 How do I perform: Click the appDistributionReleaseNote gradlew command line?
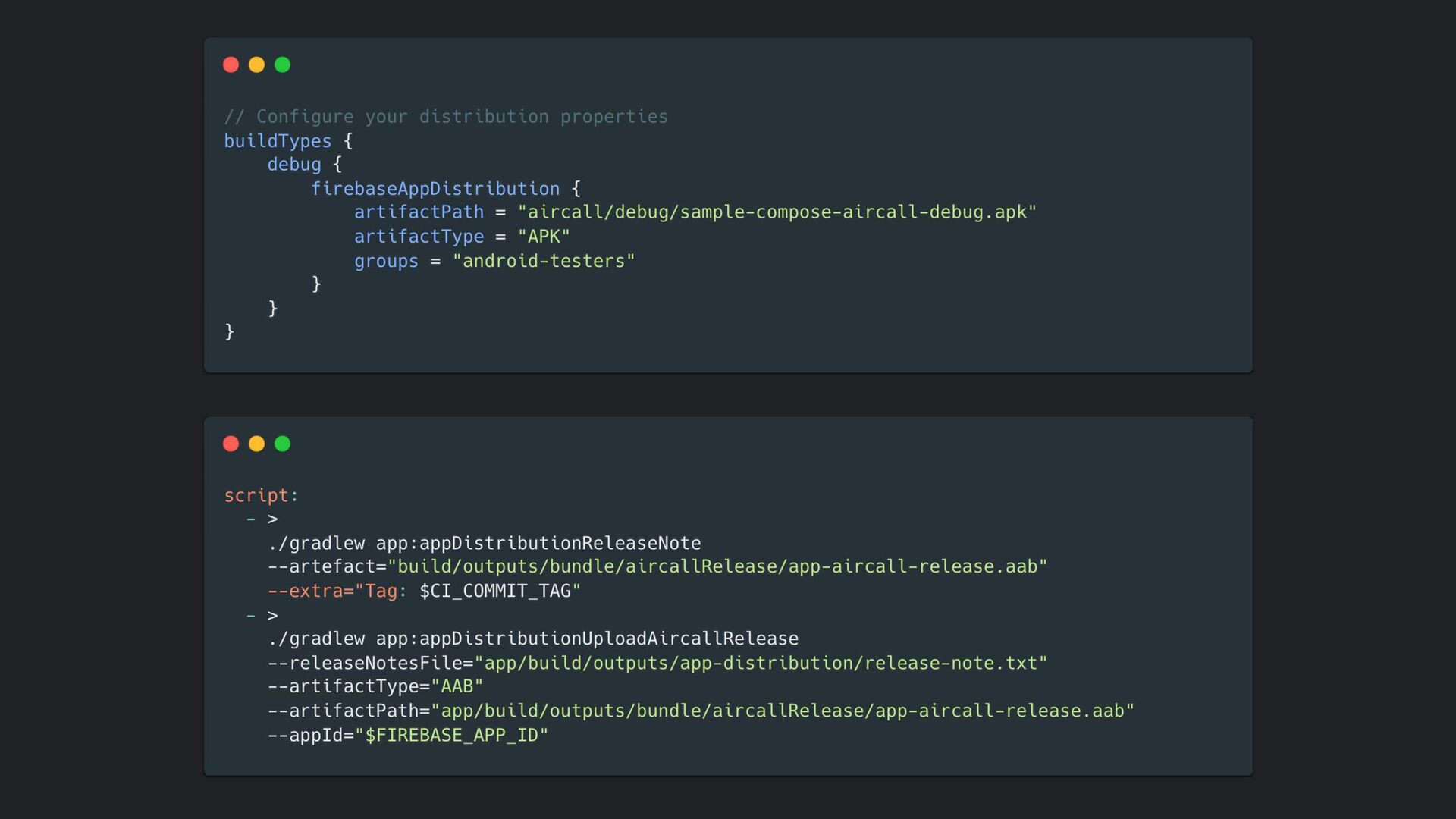point(484,544)
